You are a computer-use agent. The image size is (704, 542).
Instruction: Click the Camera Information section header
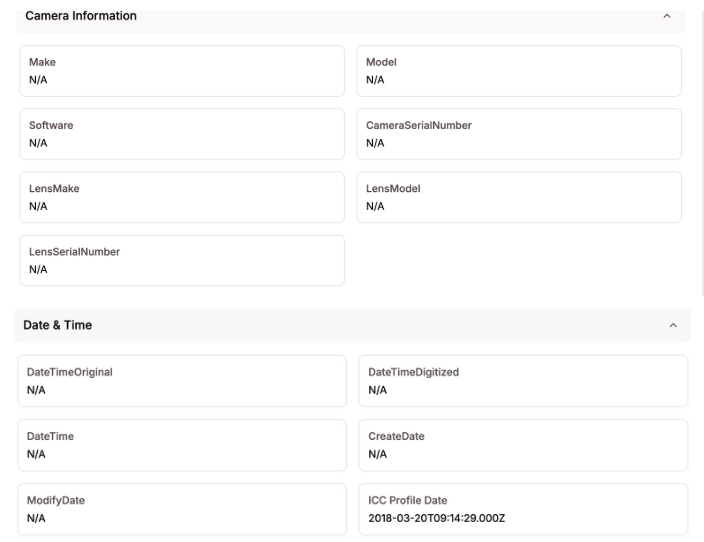tap(300, 17)
